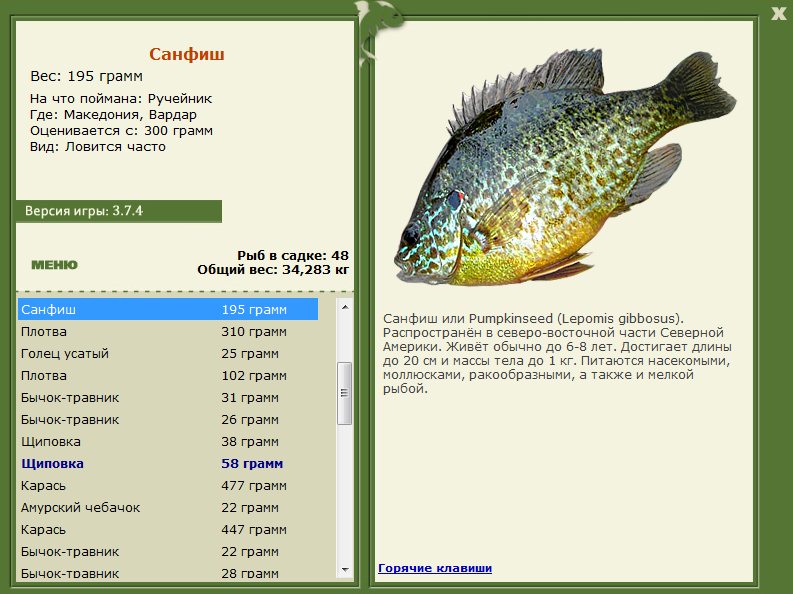Click the Общий вес: 34,283 кг text
Screen dimensions: 793x594
273,269
